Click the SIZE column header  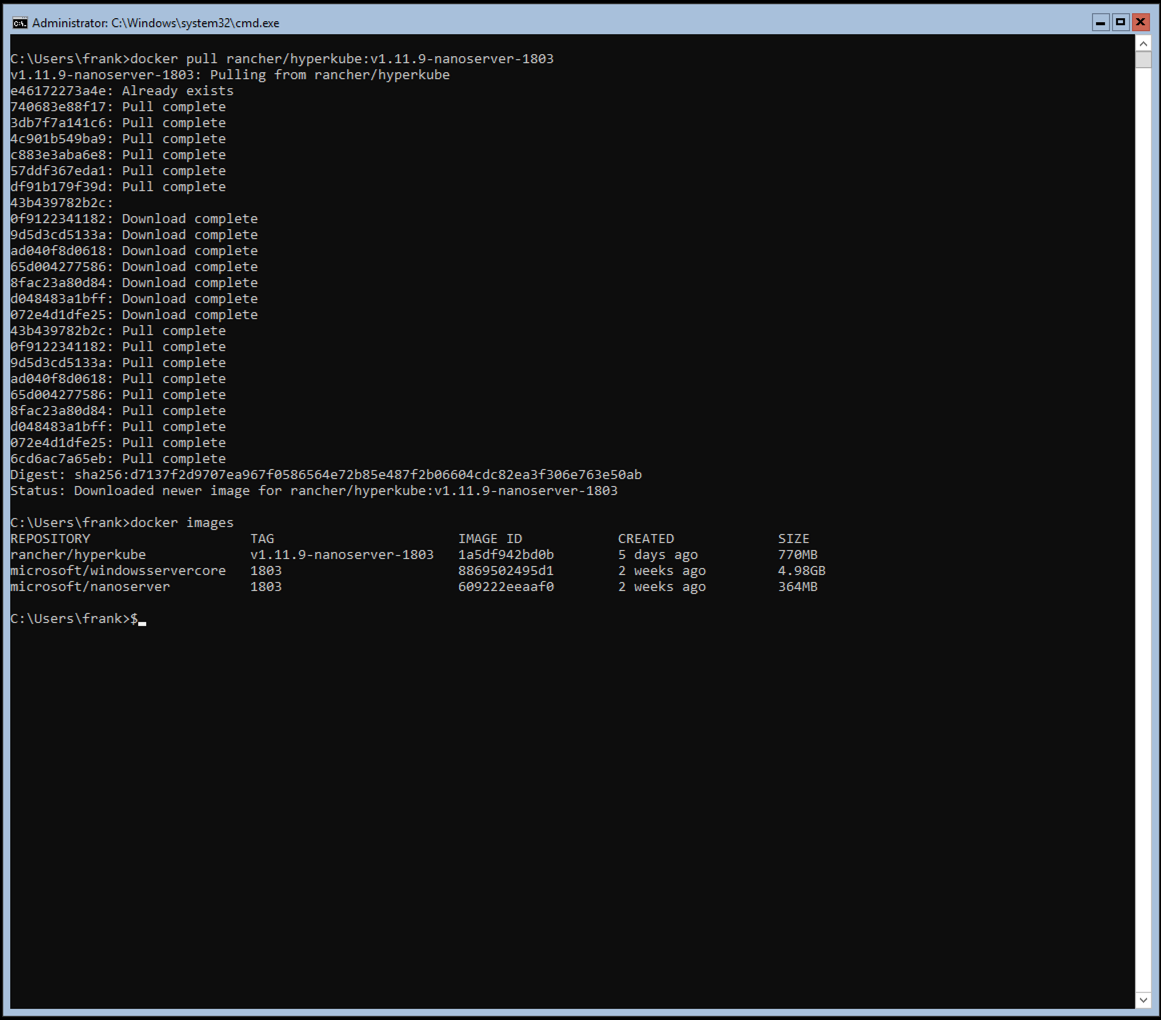point(792,538)
